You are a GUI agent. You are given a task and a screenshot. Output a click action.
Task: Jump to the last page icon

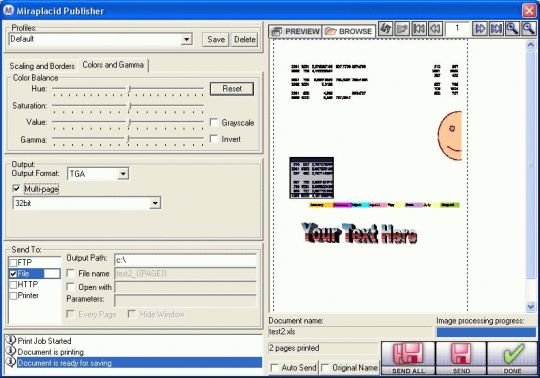coord(496,29)
